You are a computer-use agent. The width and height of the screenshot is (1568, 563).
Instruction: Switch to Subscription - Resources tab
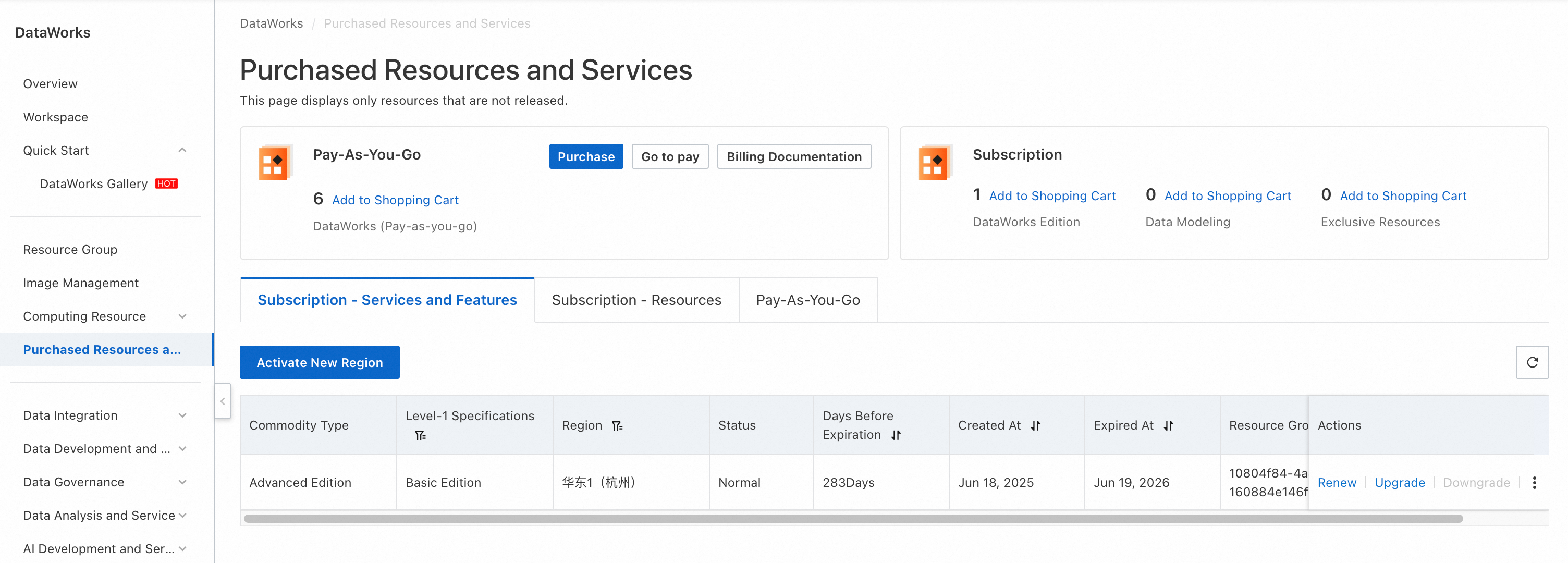click(636, 300)
